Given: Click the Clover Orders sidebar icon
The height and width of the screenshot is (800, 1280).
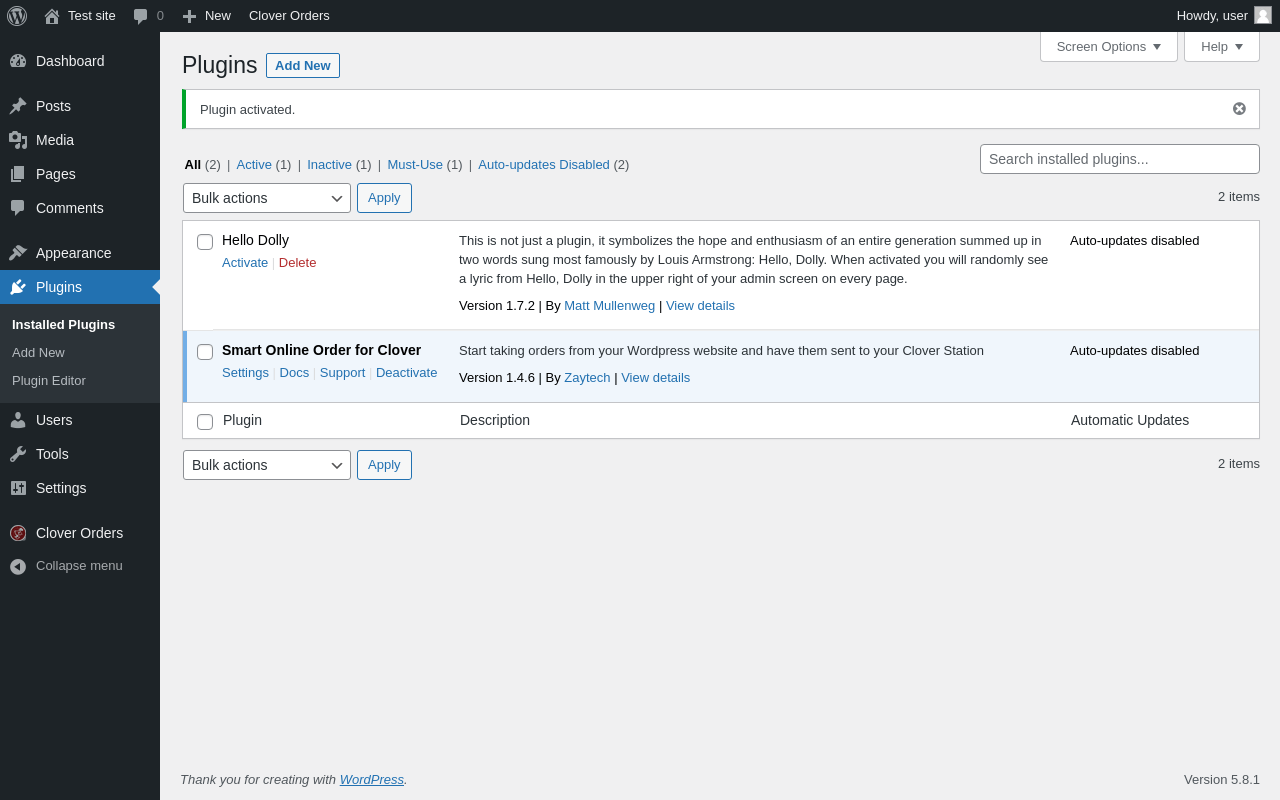Looking at the screenshot, I should (x=18, y=533).
